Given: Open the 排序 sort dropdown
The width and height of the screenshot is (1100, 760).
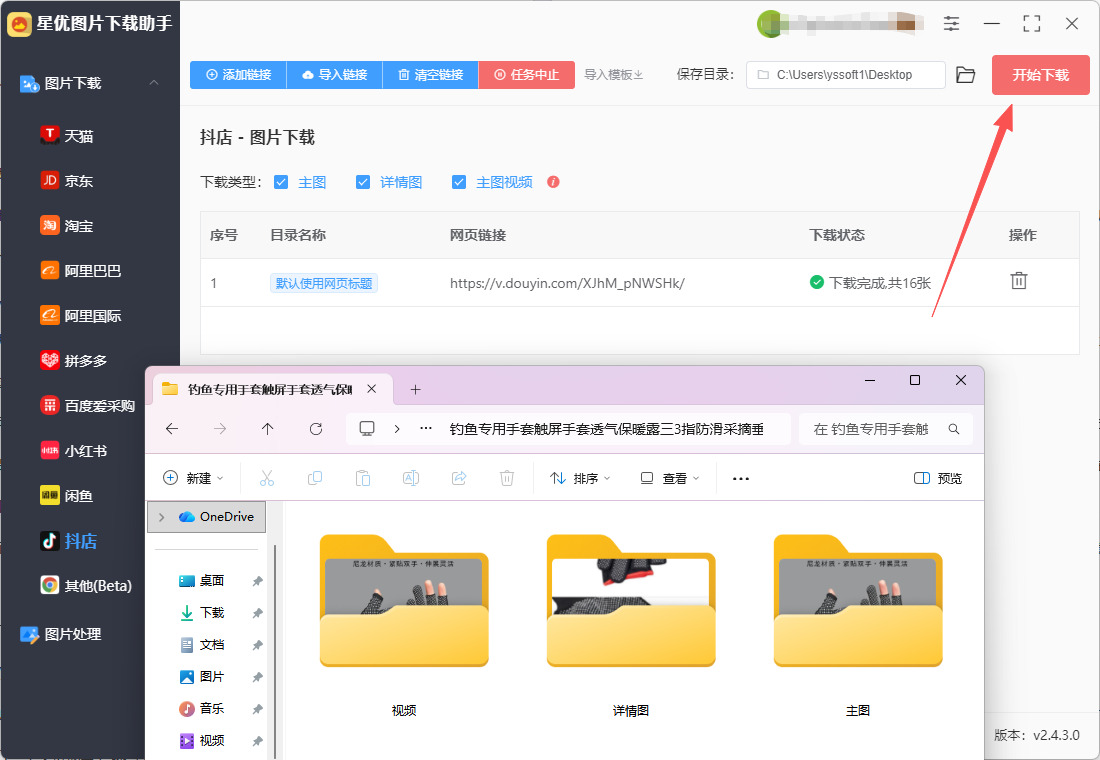Looking at the screenshot, I should coord(580,478).
